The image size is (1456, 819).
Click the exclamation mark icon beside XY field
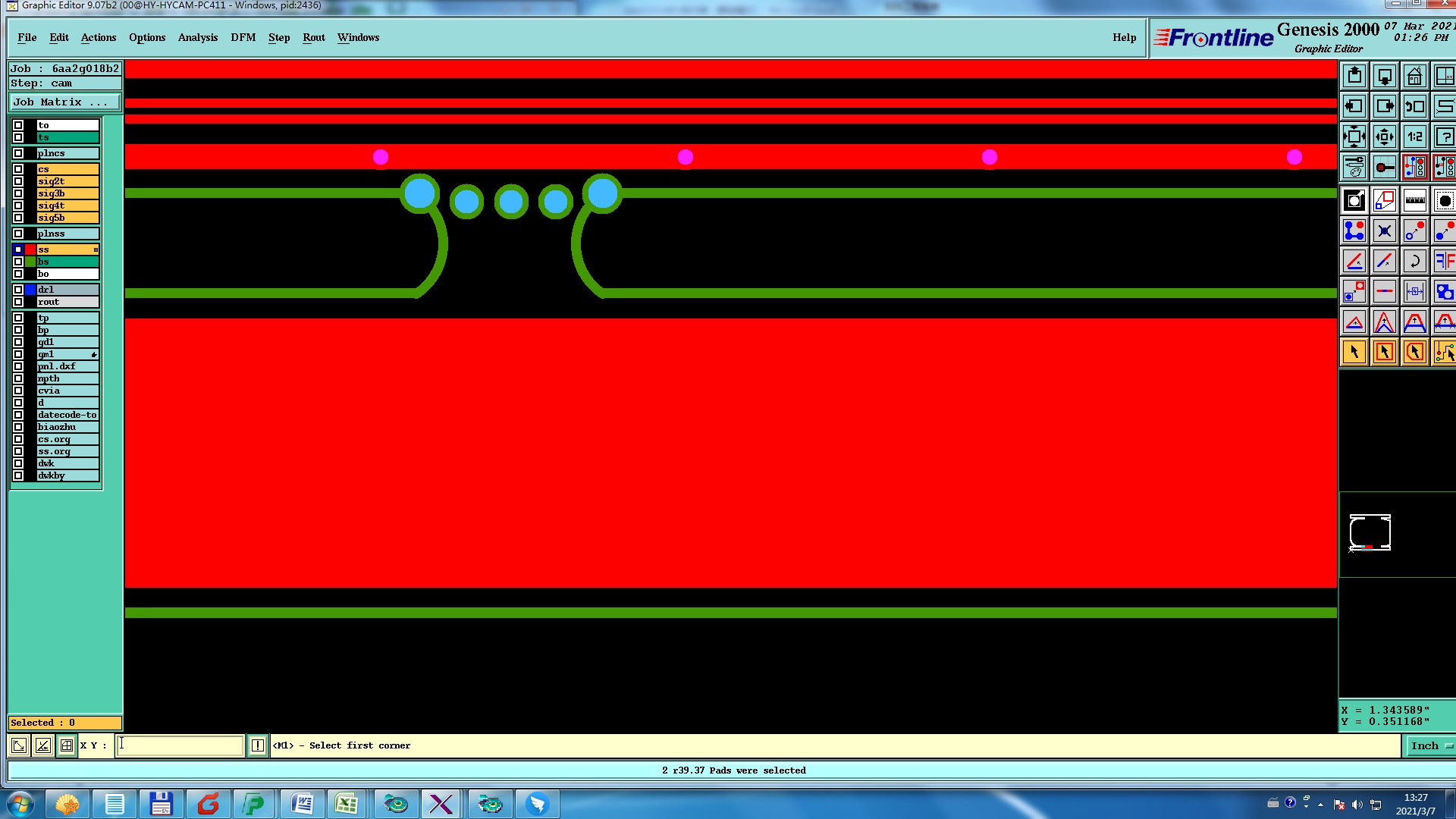[x=258, y=745]
